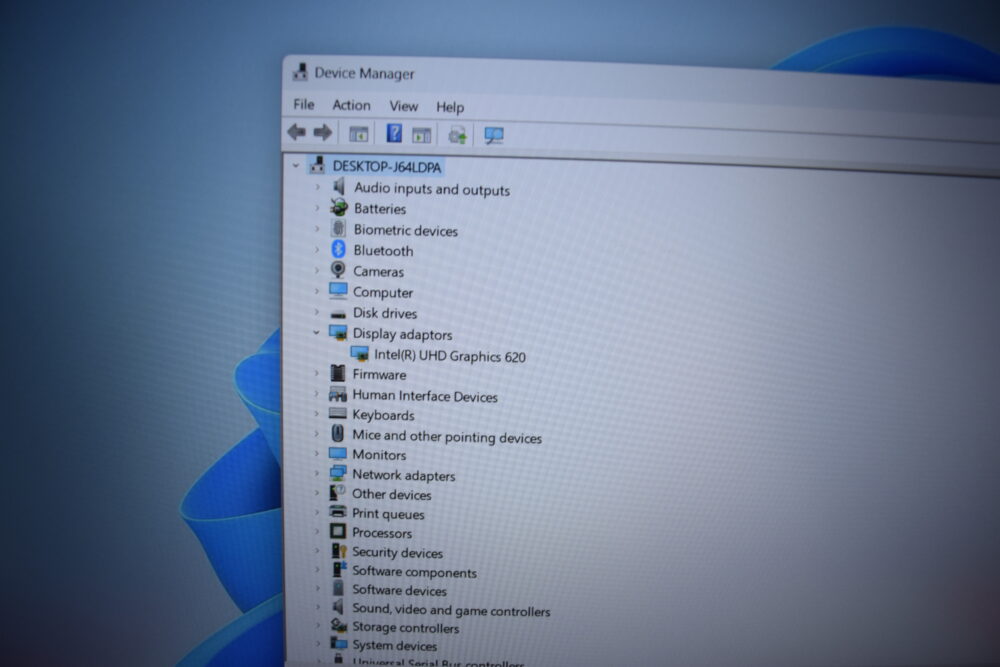This screenshot has height=667, width=1000.
Task: Click the Storage controllers icon
Action: tap(339, 626)
